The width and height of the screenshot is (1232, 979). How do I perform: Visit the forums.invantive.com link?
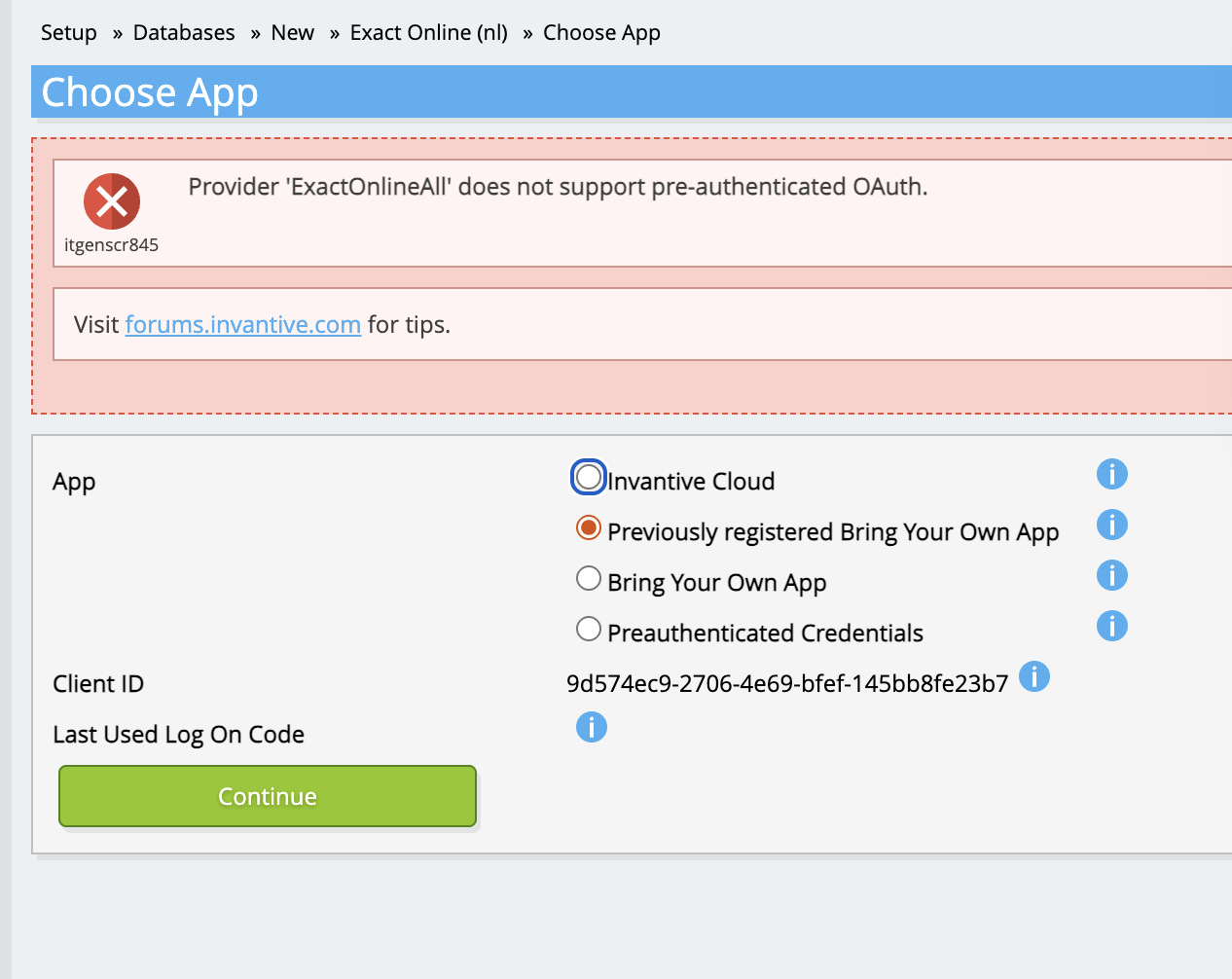coord(243,325)
